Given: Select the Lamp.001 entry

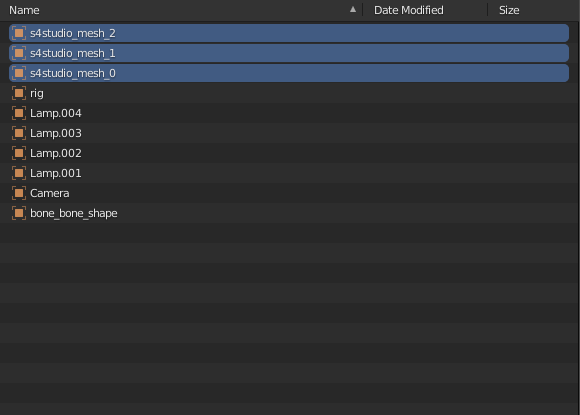Looking at the screenshot, I should pyautogui.click(x=289, y=173).
